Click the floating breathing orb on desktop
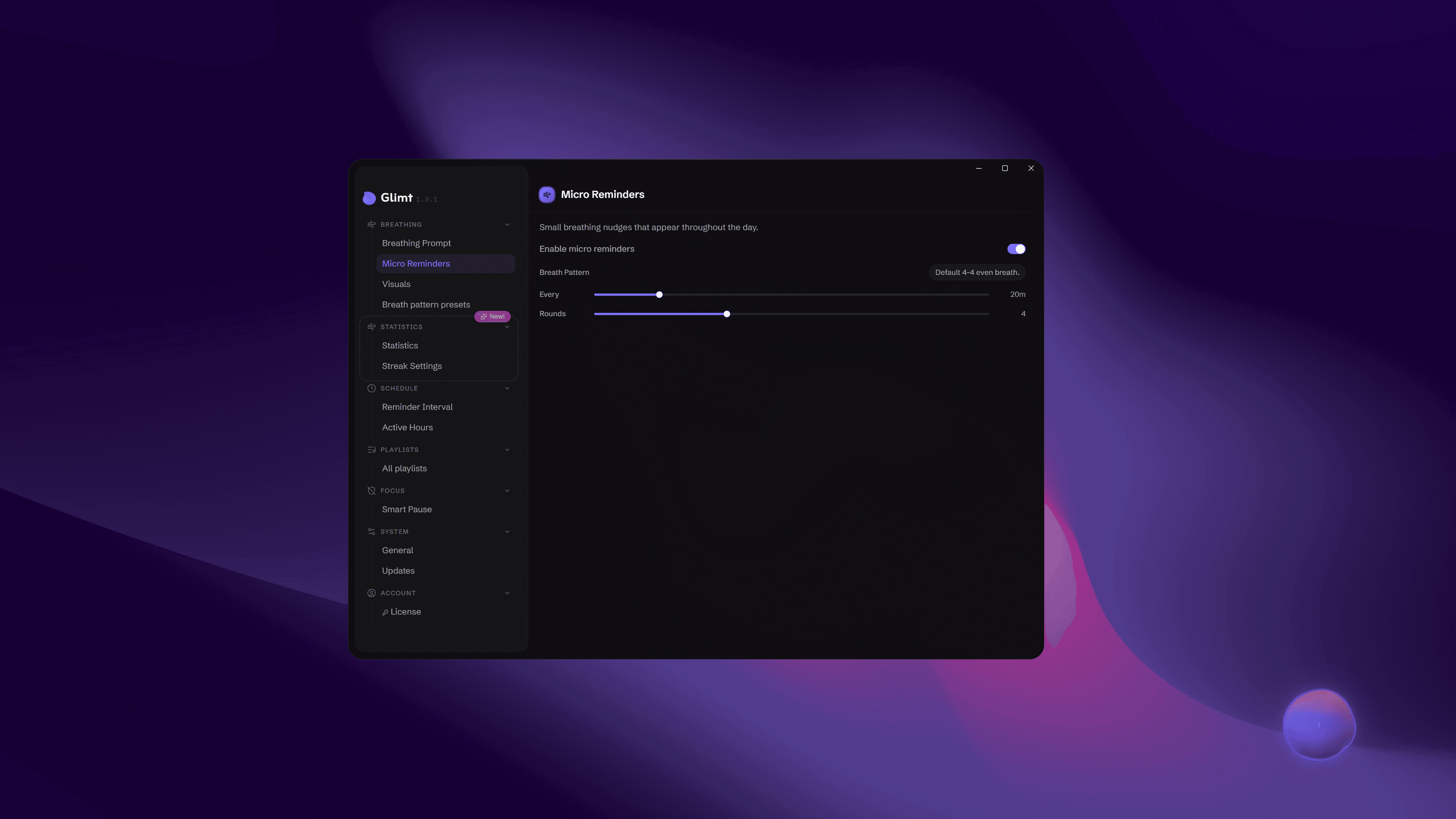Screen dimensions: 1456x819 click(1319, 725)
